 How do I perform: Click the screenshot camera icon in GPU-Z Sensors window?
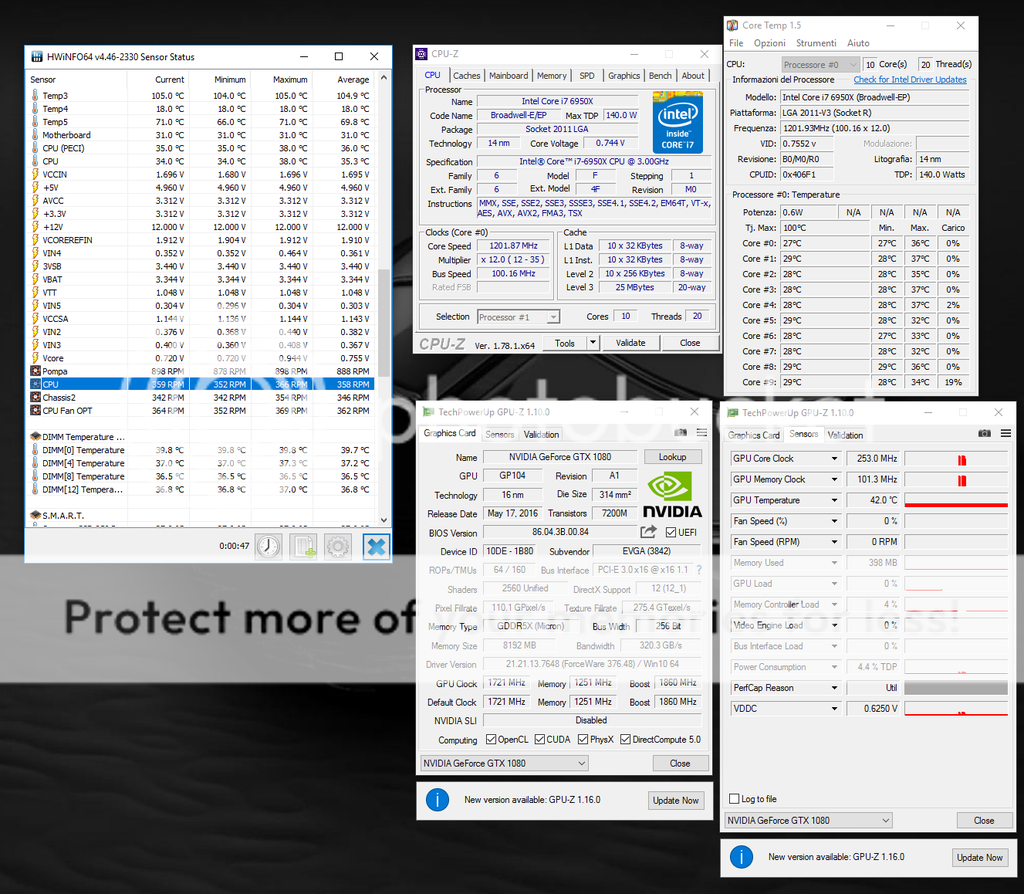(x=984, y=433)
